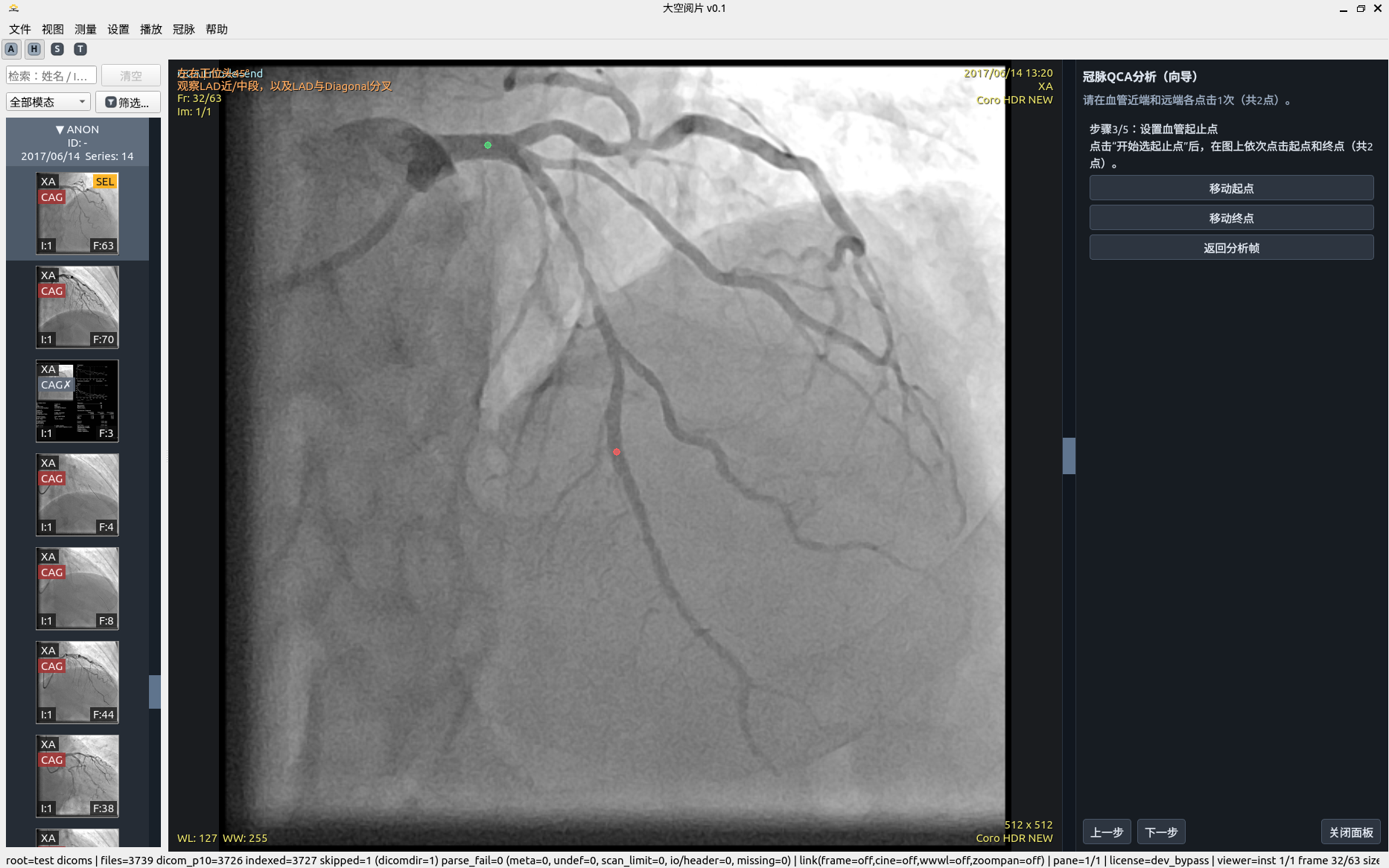Open the 测量 menu

coord(86,29)
